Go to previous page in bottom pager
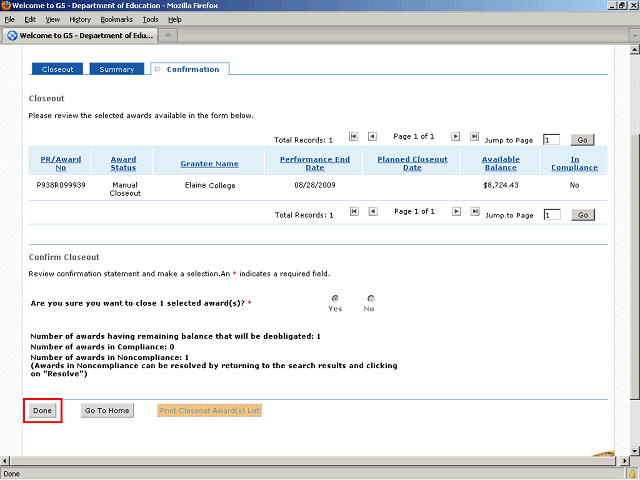640x480 pixels. pyautogui.click(x=373, y=211)
